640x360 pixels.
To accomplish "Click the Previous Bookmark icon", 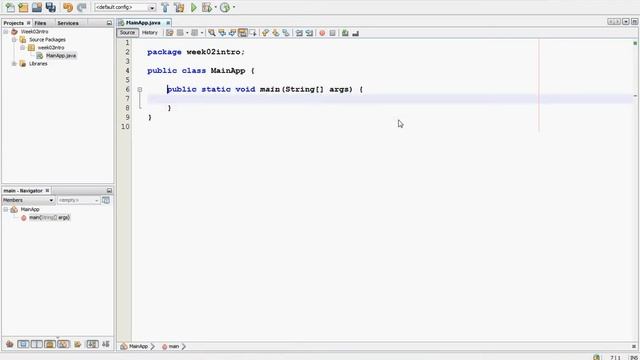I will (265, 33).
